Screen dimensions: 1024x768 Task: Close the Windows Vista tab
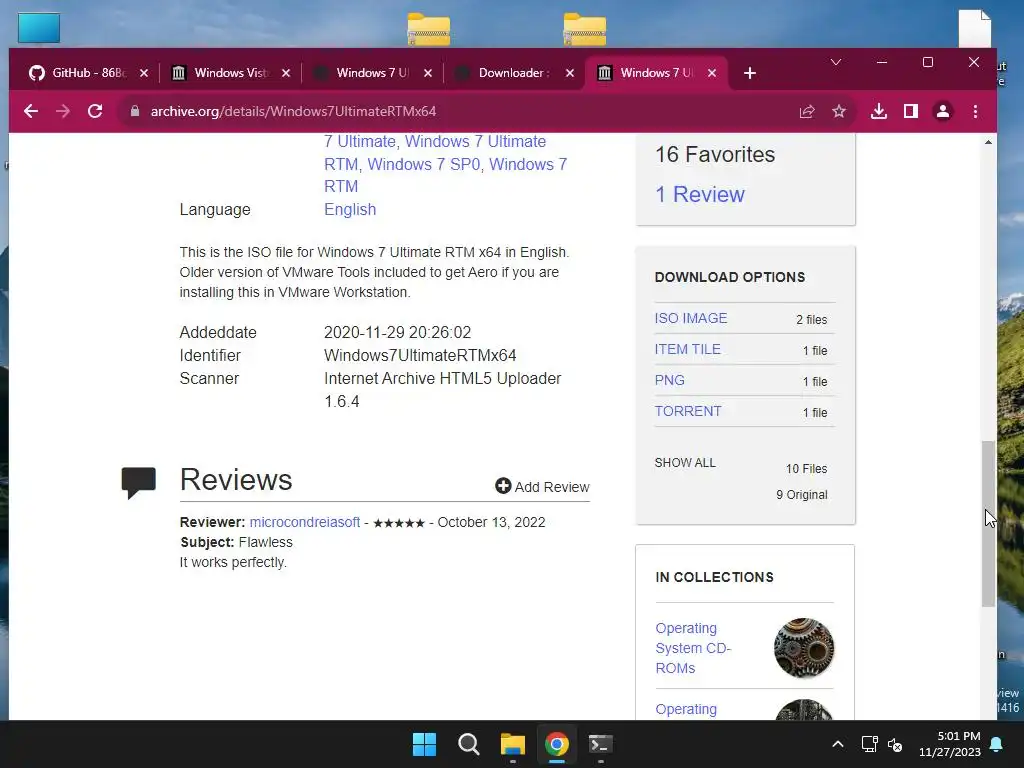[x=285, y=73]
